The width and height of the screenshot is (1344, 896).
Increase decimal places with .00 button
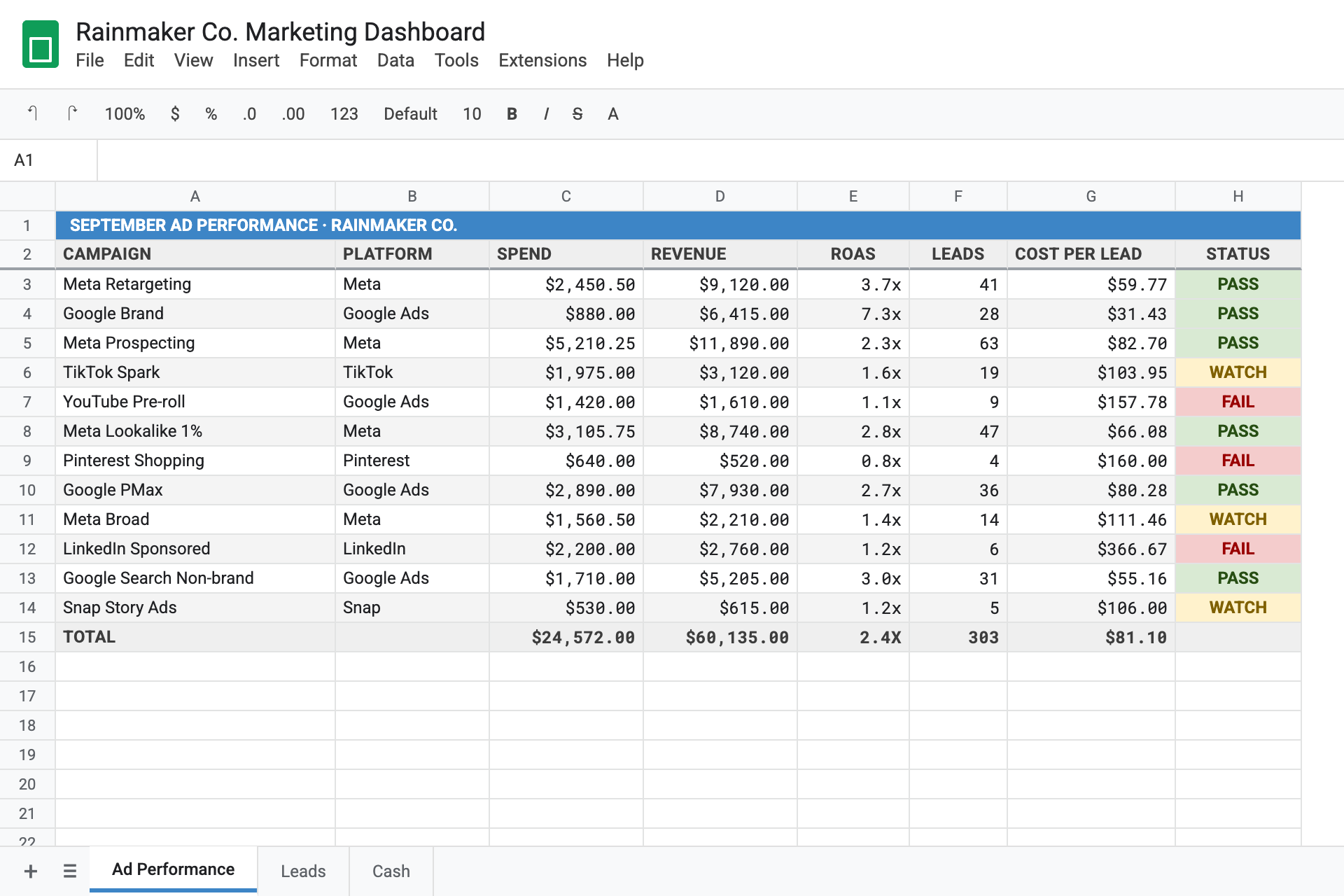[293, 113]
